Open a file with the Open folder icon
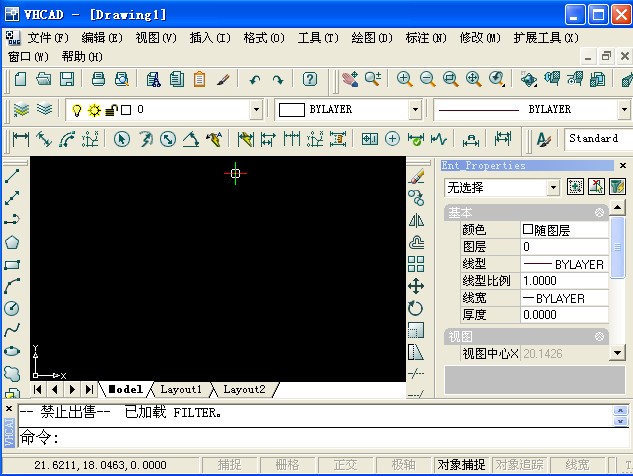 44,79
